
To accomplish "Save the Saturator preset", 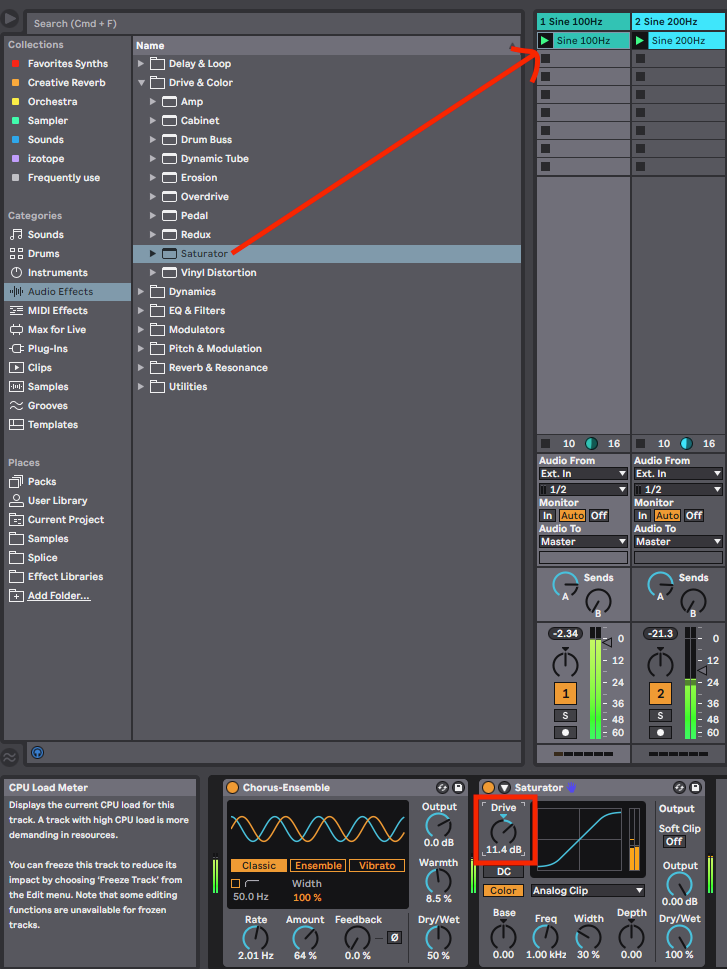I will (695, 787).
